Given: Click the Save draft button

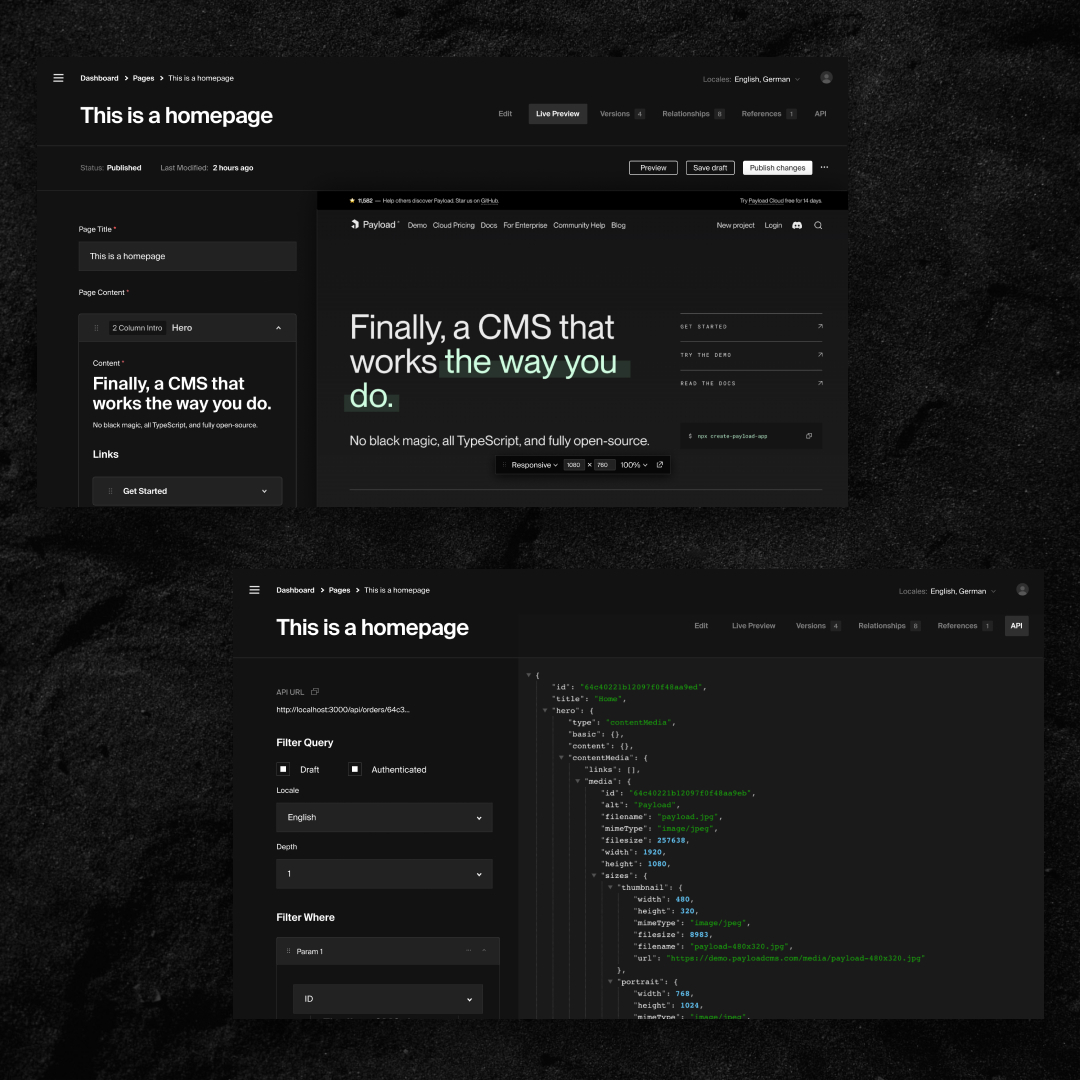Looking at the screenshot, I should (711, 168).
